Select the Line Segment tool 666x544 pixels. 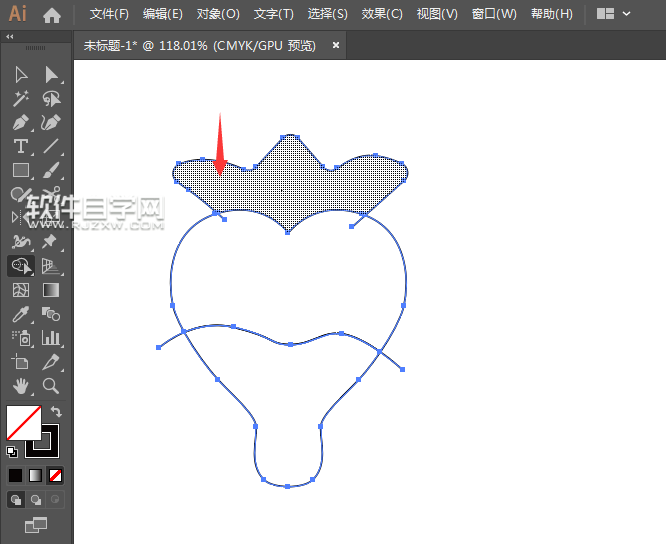coord(51,146)
